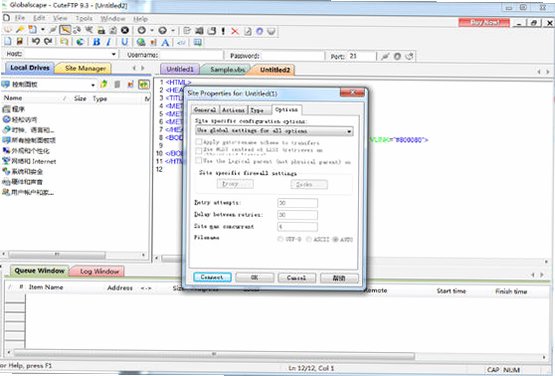This screenshot has height=376, width=555.
Task: Click the Retry attempts input field
Action: tap(297, 203)
